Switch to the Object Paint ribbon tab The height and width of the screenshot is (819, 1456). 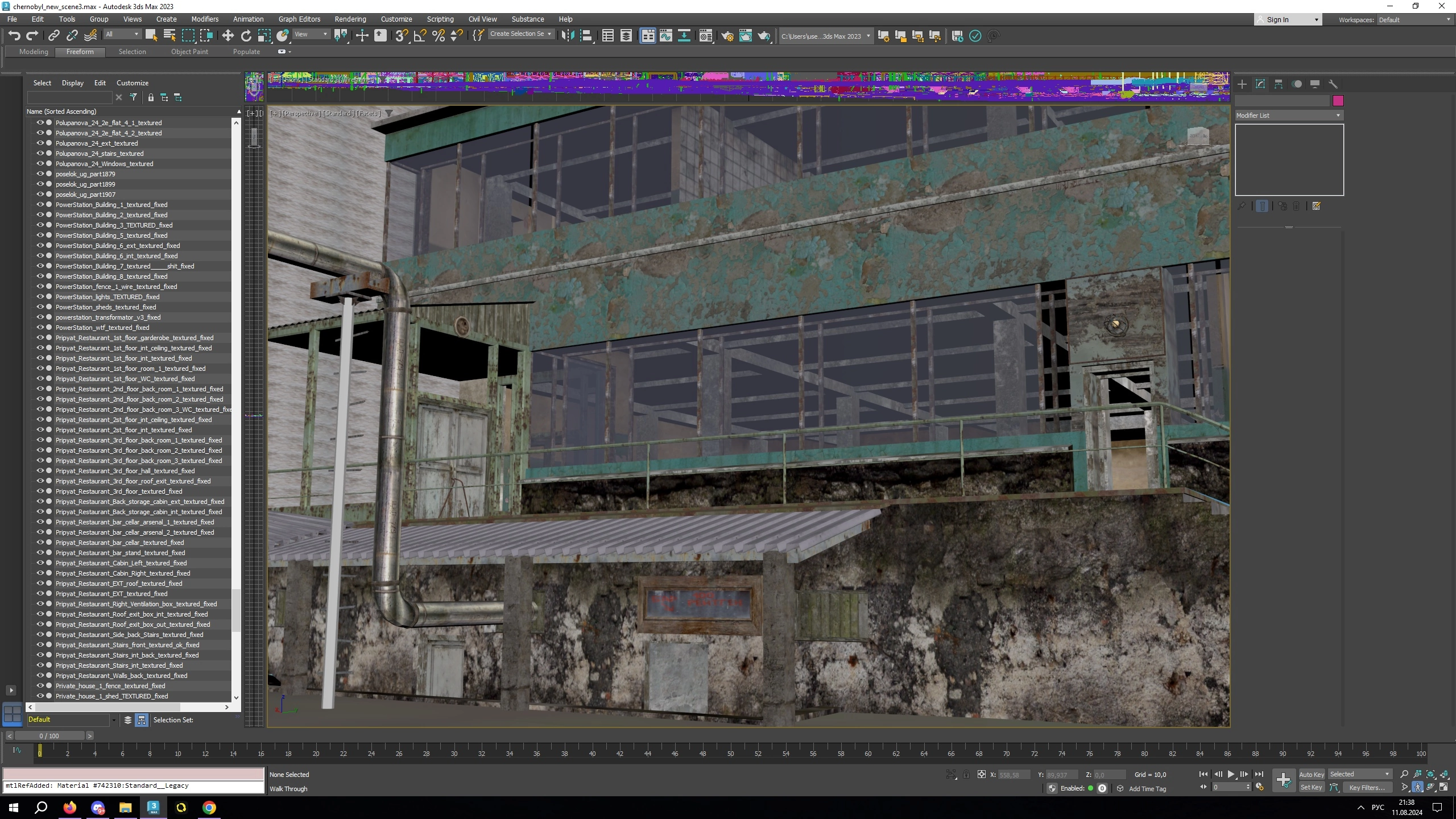pos(189,52)
